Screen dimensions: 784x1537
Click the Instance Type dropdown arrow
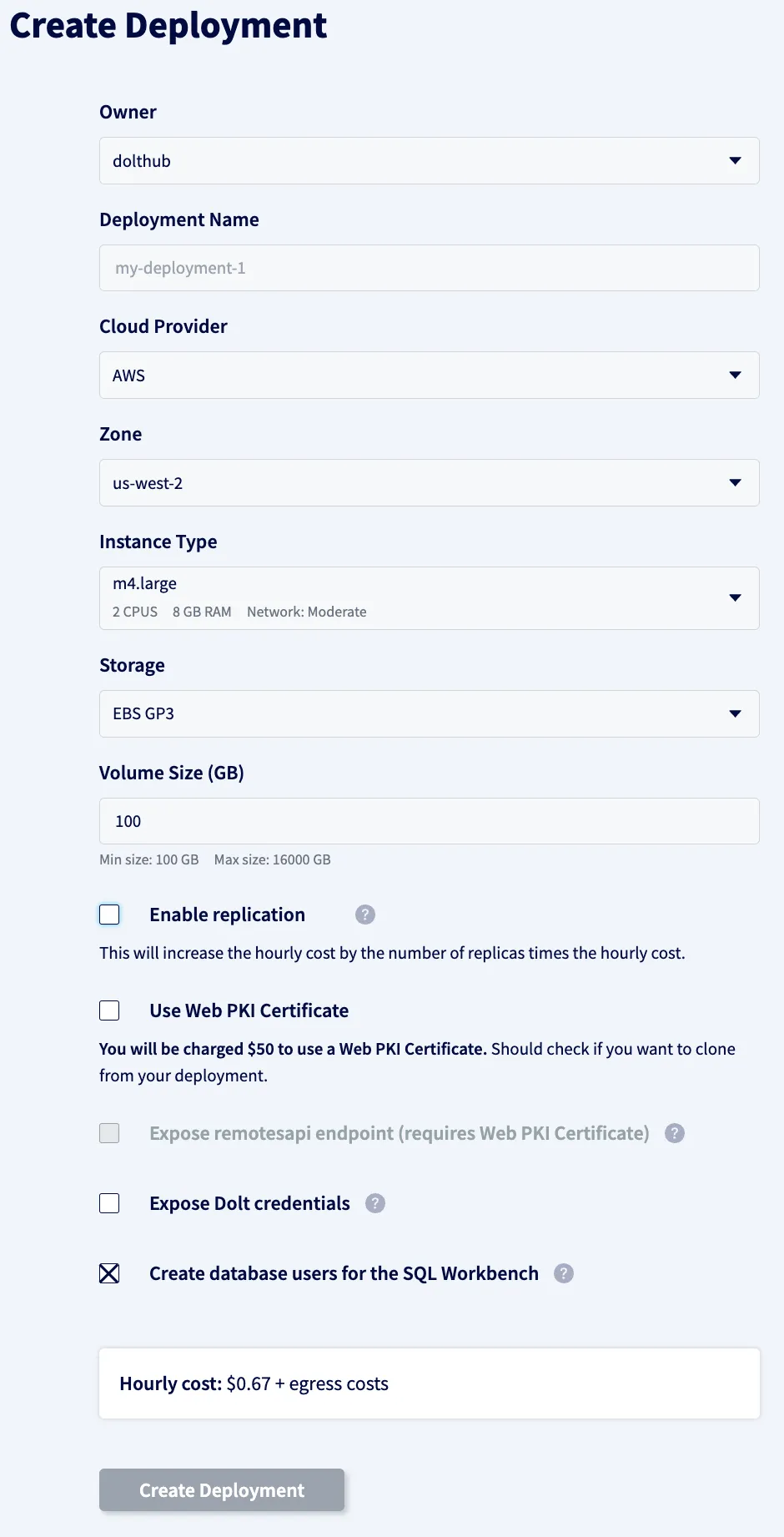(x=736, y=597)
